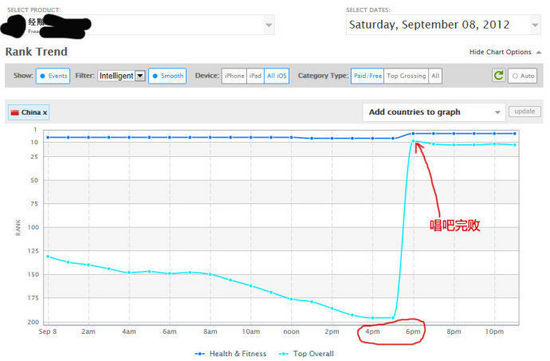Click the Top Overall legend marker
550x361 pixels.
[x=283, y=354]
